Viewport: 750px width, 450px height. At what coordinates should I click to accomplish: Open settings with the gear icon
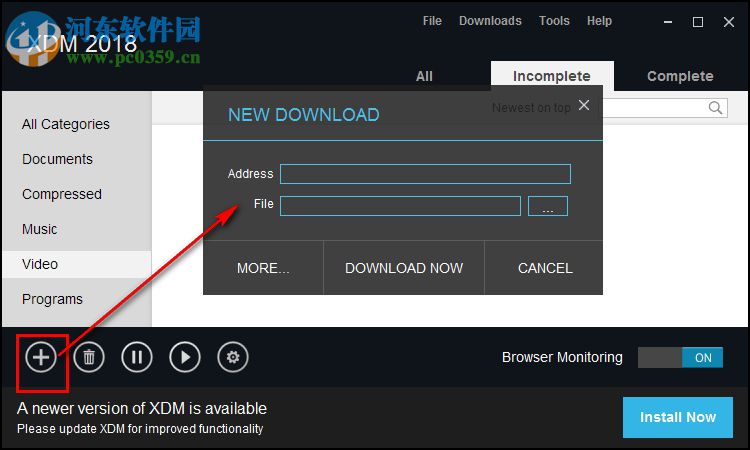[232, 357]
